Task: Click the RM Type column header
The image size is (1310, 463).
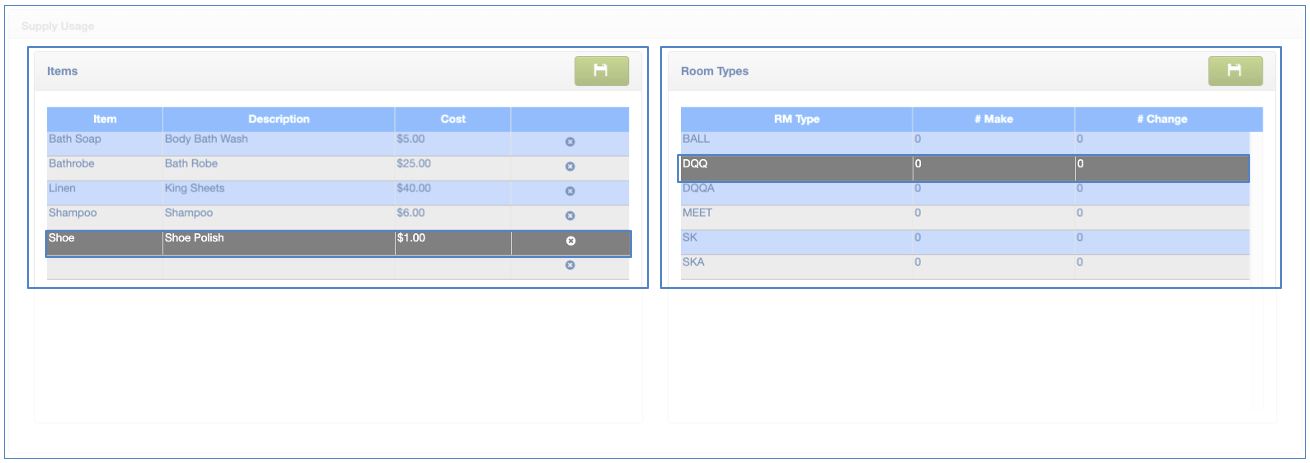Action: (796, 119)
